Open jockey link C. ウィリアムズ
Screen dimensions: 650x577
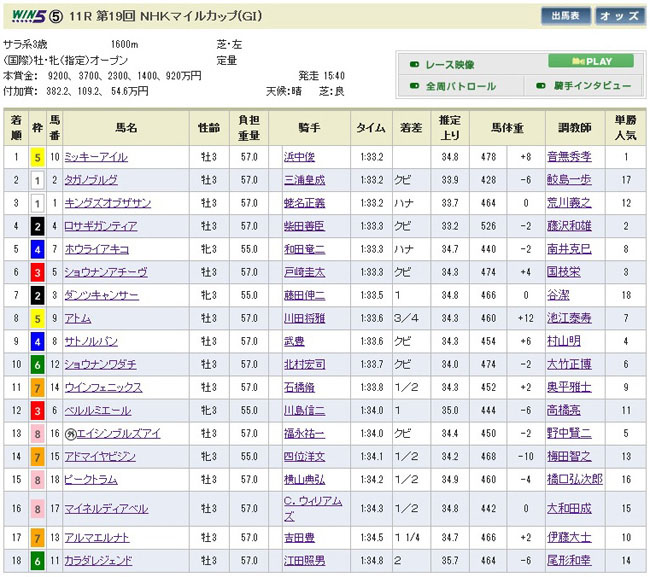pyautogui.click(x=312, y=508)
